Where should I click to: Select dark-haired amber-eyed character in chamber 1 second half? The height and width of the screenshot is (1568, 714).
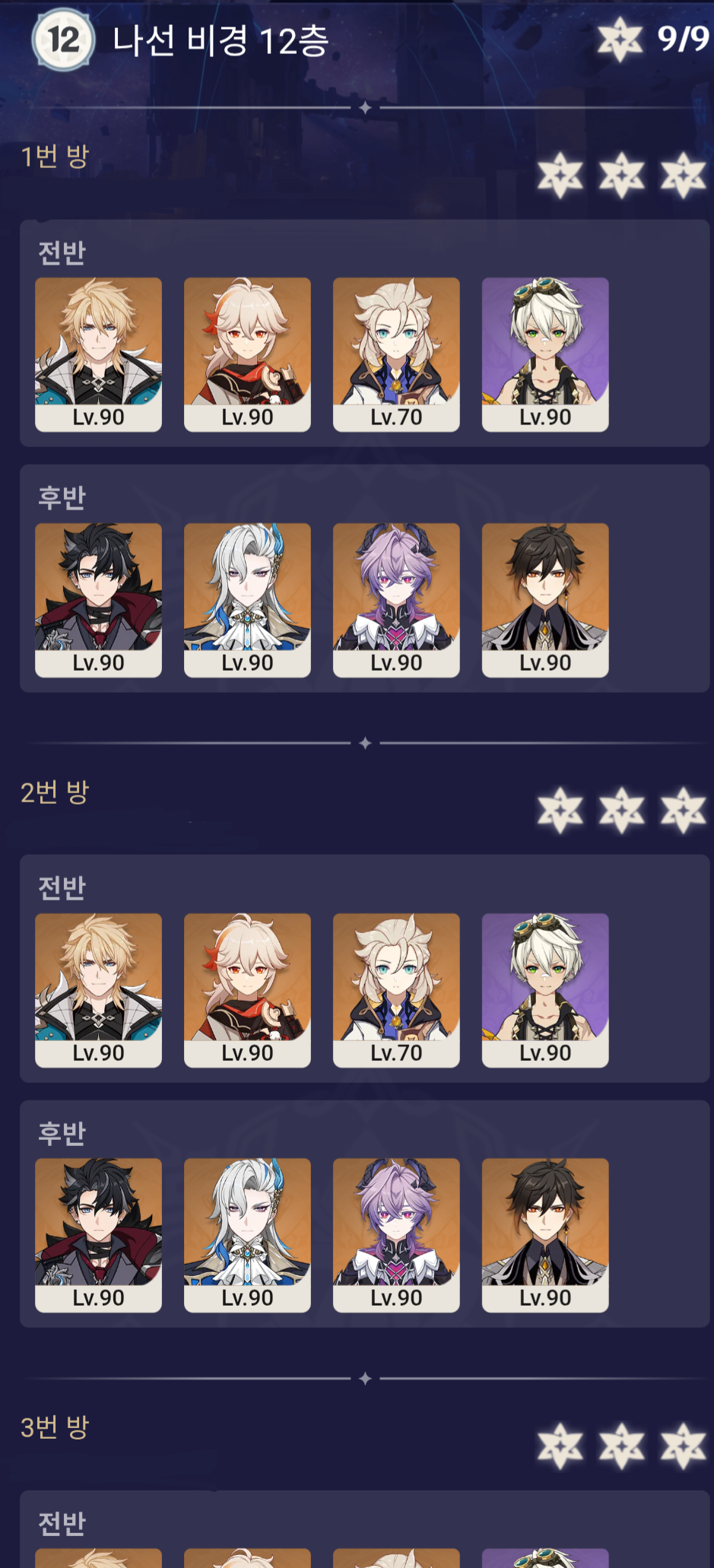click(x=545, y=600)
